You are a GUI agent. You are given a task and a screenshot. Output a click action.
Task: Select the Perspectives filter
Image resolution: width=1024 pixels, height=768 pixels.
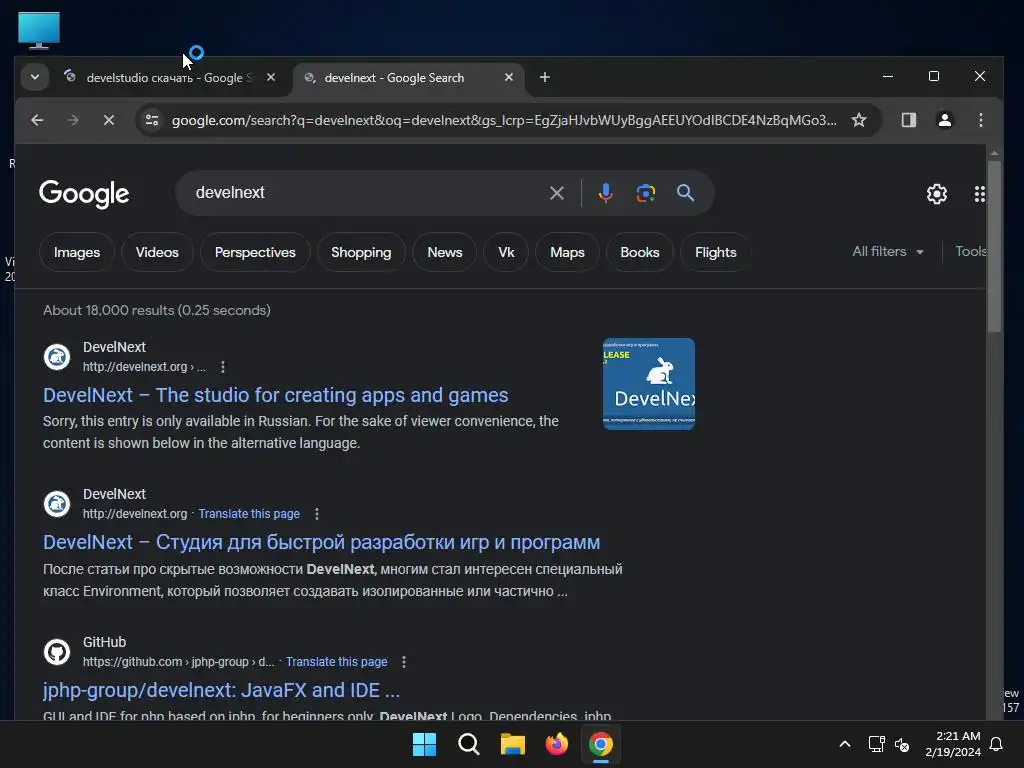click(x=255, y=252)
